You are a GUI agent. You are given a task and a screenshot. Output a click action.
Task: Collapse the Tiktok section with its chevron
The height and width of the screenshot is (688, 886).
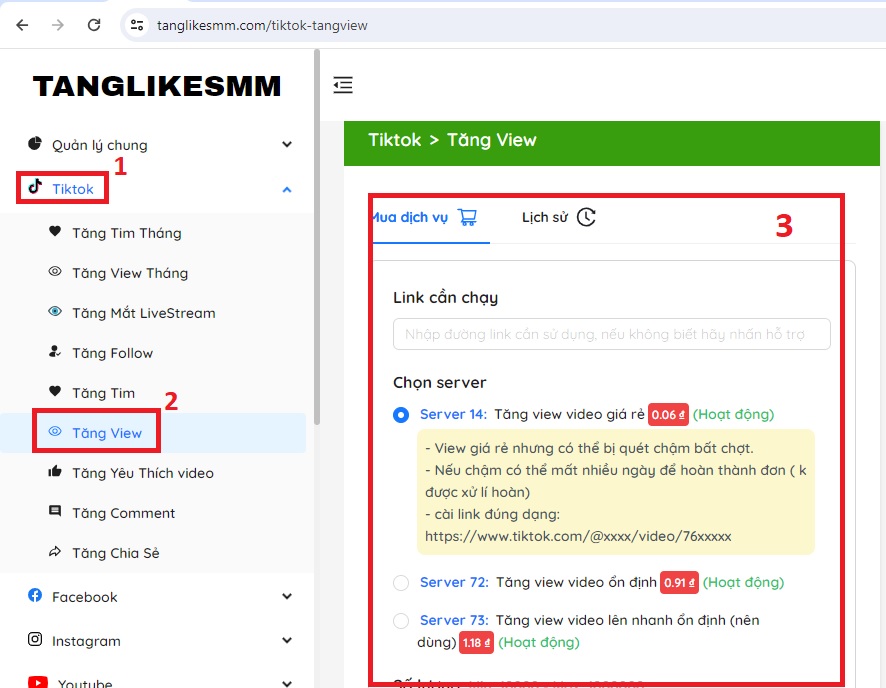pyautogui.click(x=287, y=190)
